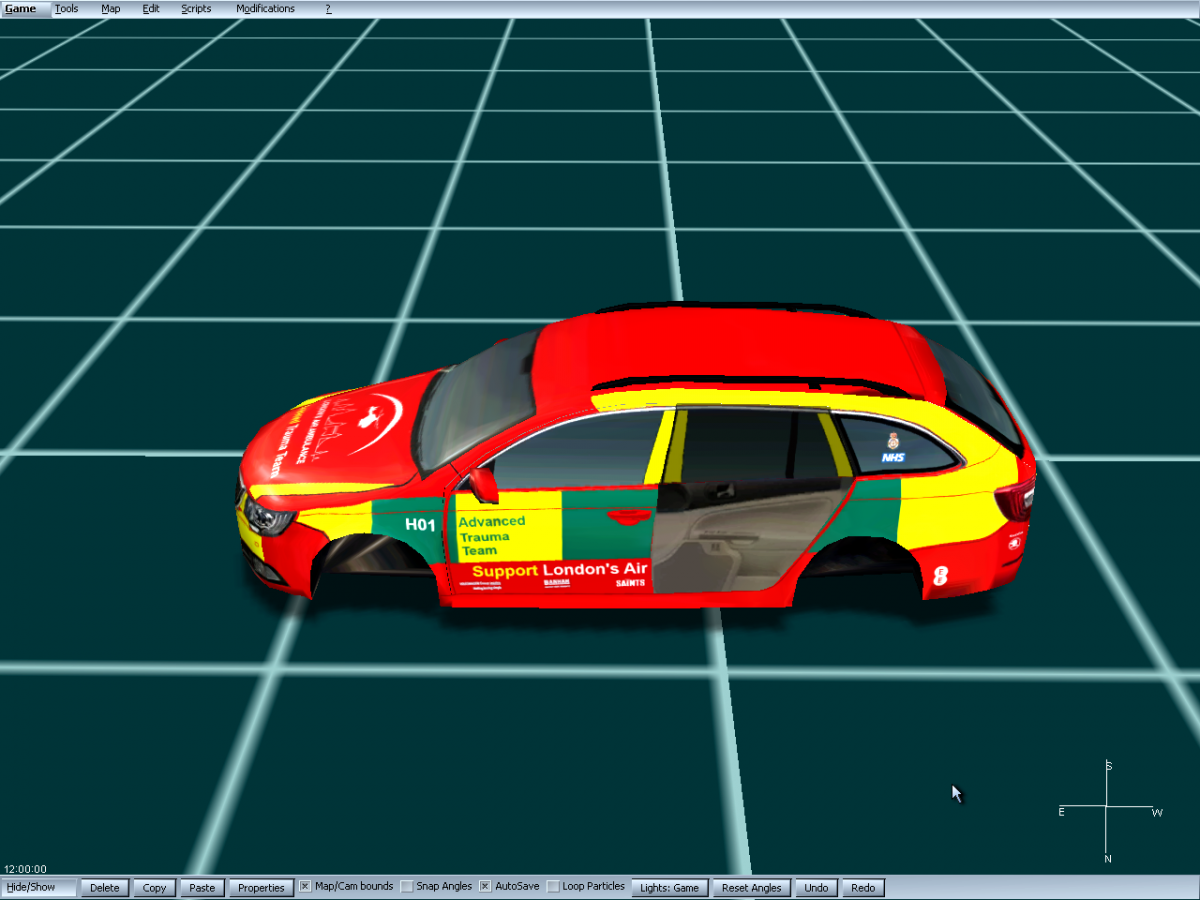This screenshot has width=1200, height=900.
Task: Click the 12:00:00 time readout
Action: [25, 869]
